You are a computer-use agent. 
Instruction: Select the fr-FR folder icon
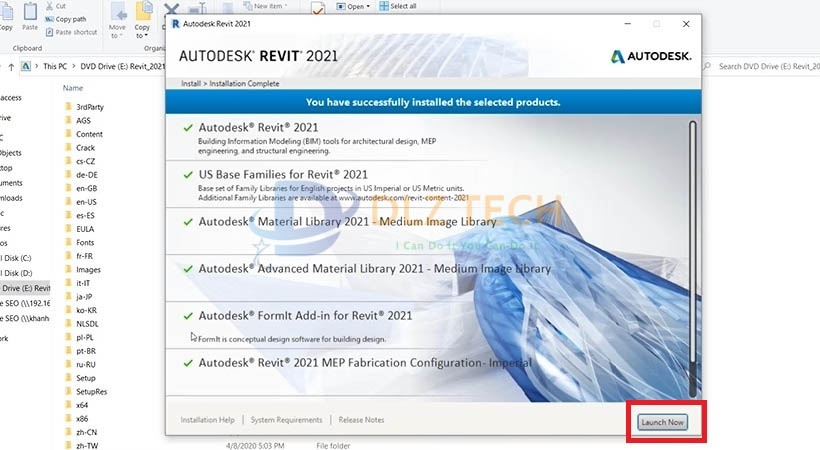(x=68, y=256)
